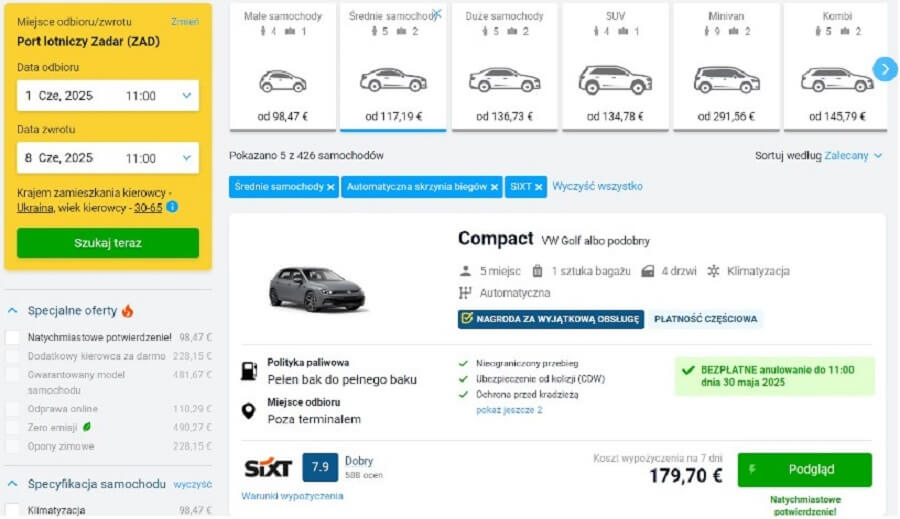Viewport: 900px width, 519px height.
Task: Click the info icon next to driver age
Action: pos(172,207)
